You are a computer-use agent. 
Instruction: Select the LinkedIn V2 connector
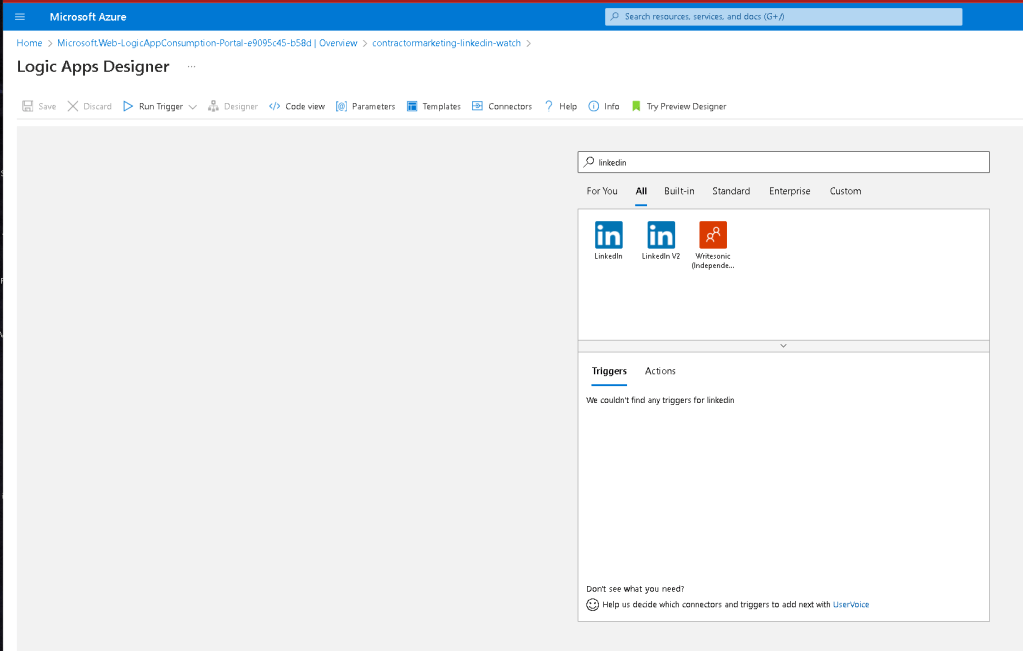(661, 241)
